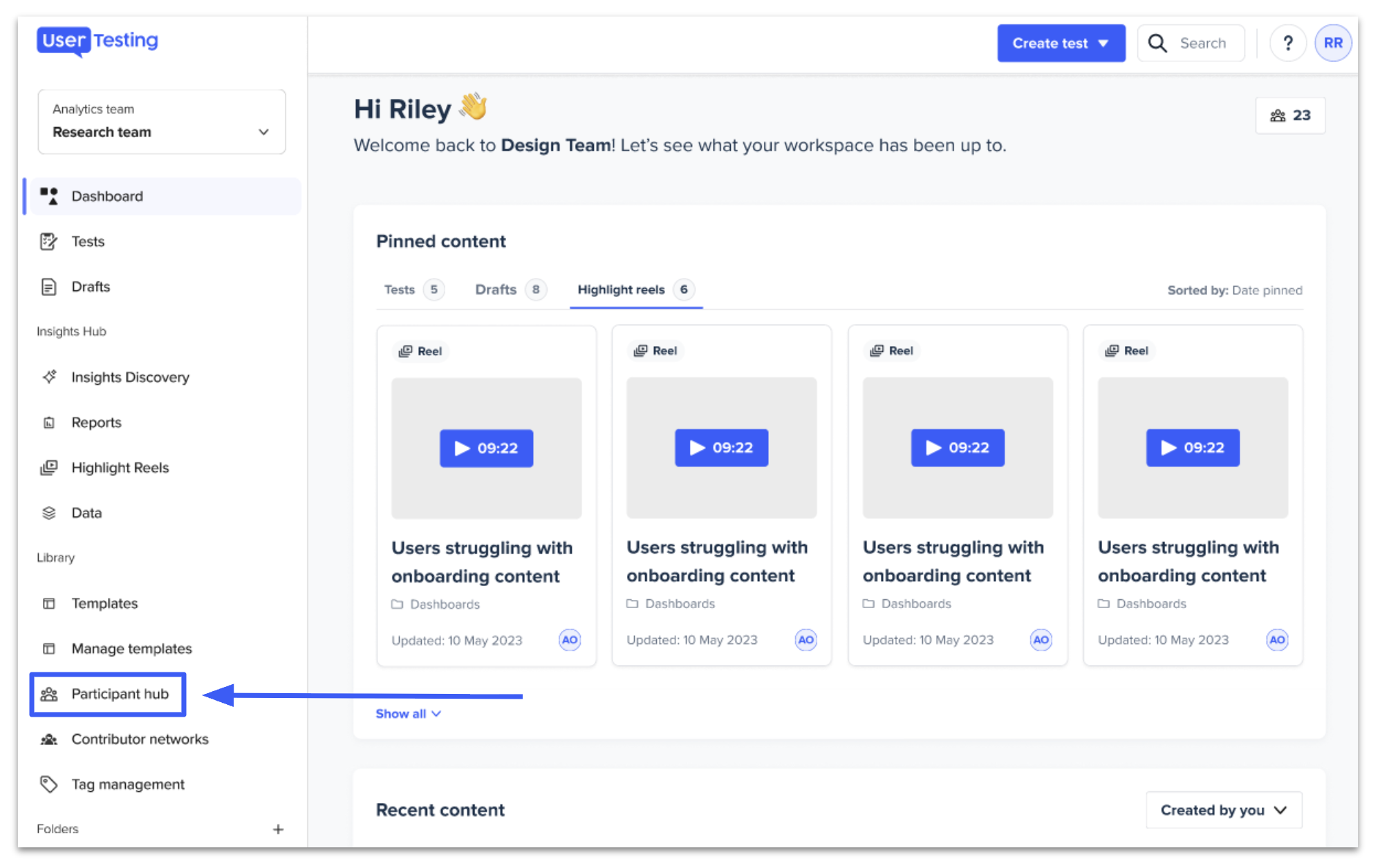Click into the Search field
The image size is (1380, 868).
1191,44
